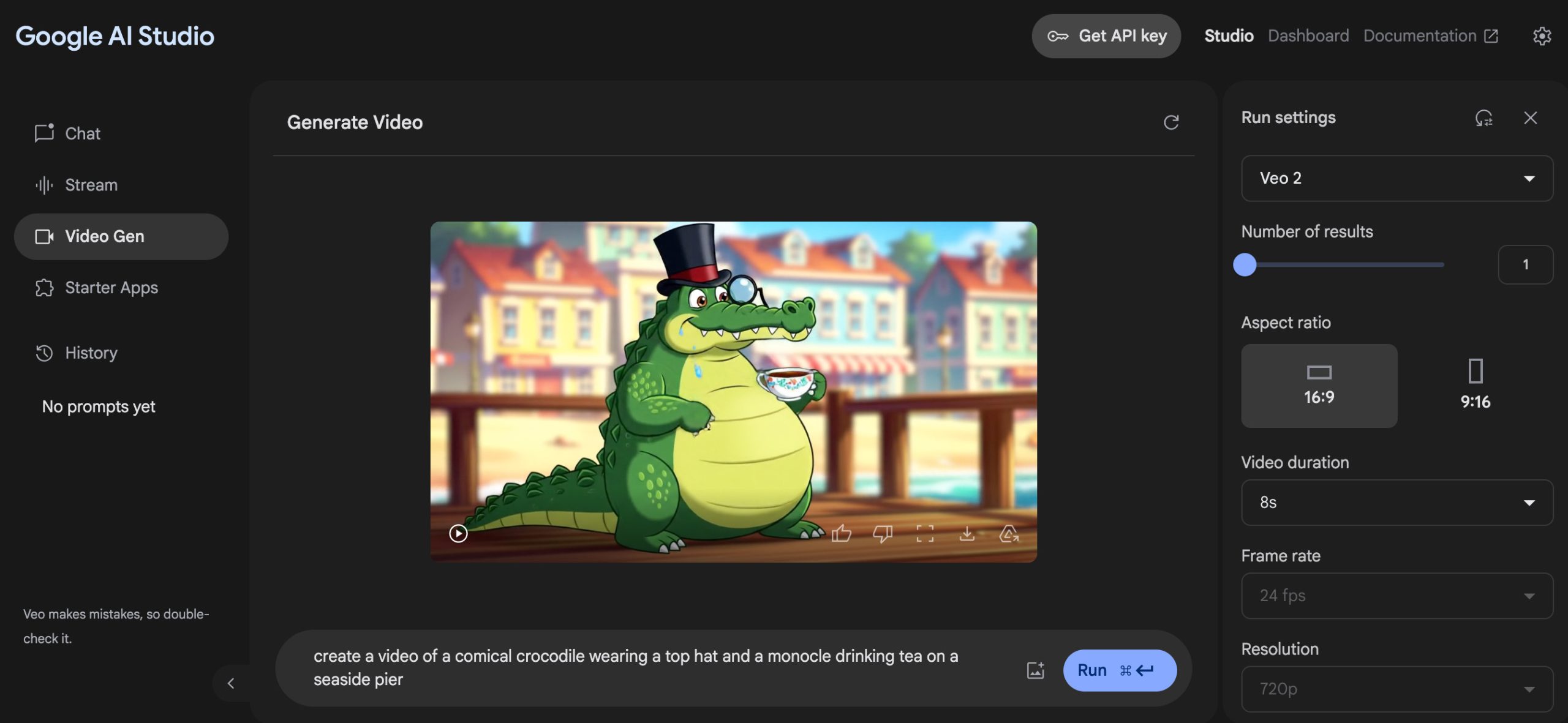1568x723 pixels.
Task: Click the add image icon in prompt
Action: tap(1035, 670)
